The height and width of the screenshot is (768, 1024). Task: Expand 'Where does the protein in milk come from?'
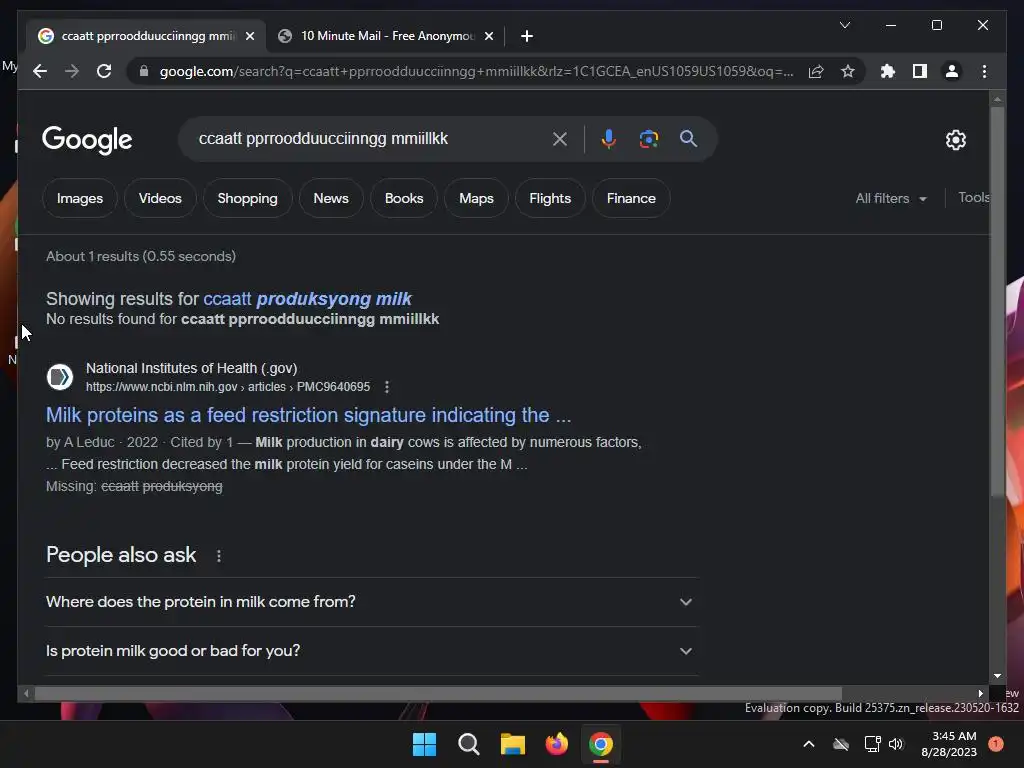pos(371,601)
